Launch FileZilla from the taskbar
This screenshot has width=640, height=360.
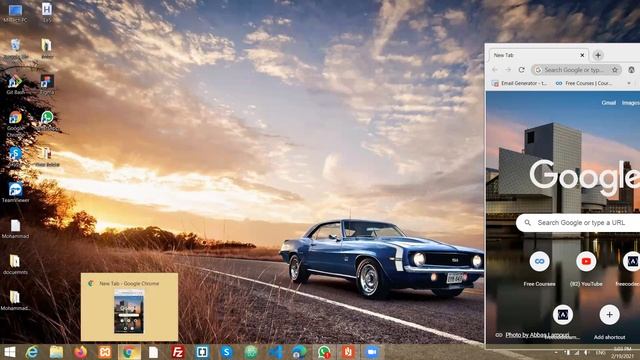tap(178, 352)
